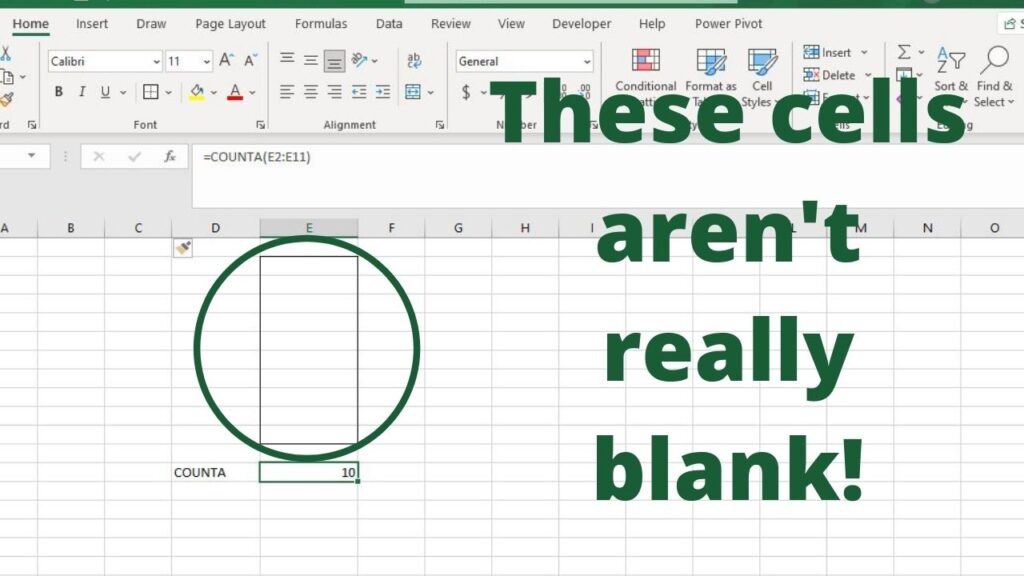The image size is (1024, 576).
Task: Center-align text horizontally
Action: (311, 92)
